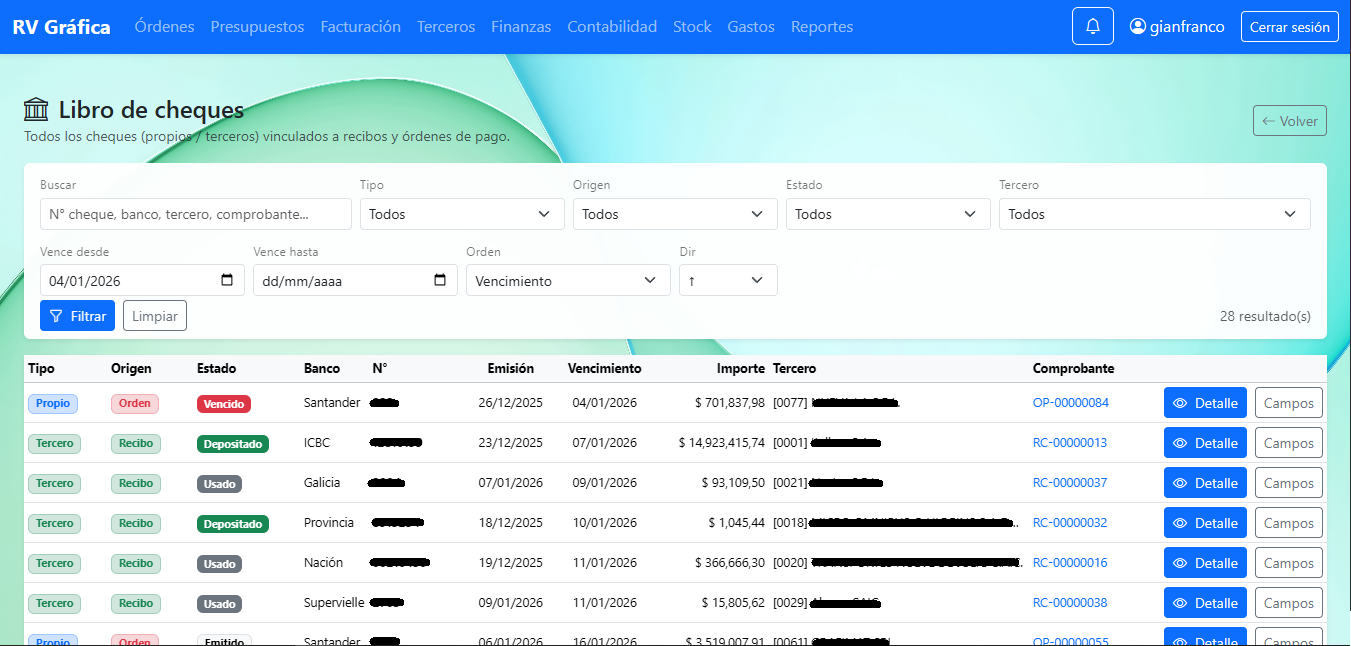Open the Tipo dropdown

pyautogui.click(x=461, y=214)
